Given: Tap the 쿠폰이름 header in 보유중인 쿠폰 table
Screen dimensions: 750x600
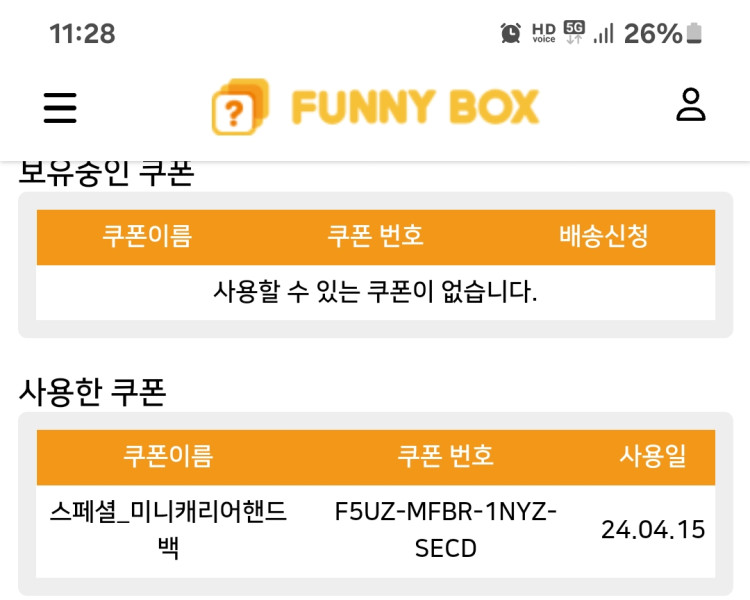Looking at the screenshot, I should 147,237.
